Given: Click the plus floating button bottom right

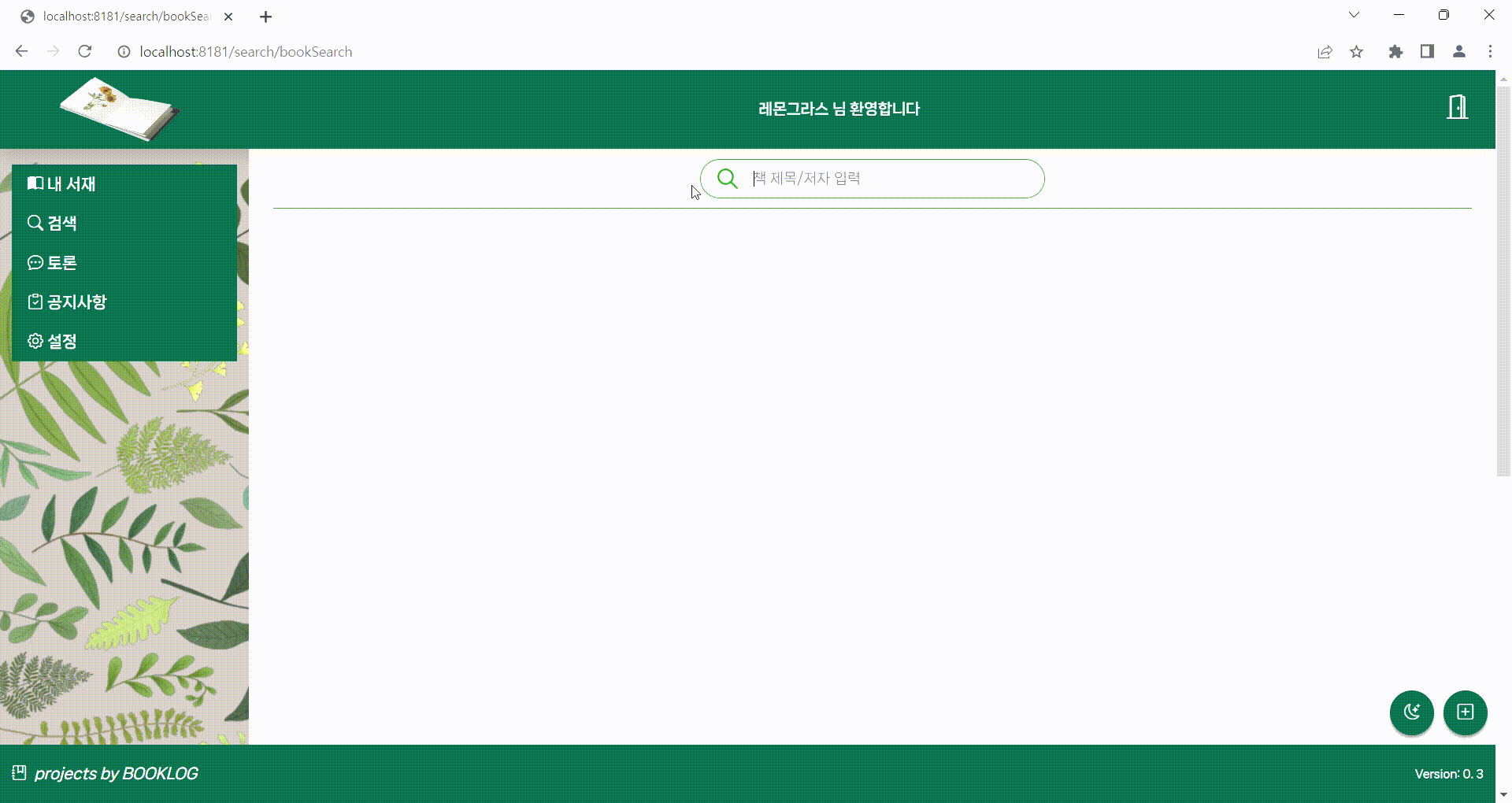Looking at the screenshot, I should point(1466,713).
